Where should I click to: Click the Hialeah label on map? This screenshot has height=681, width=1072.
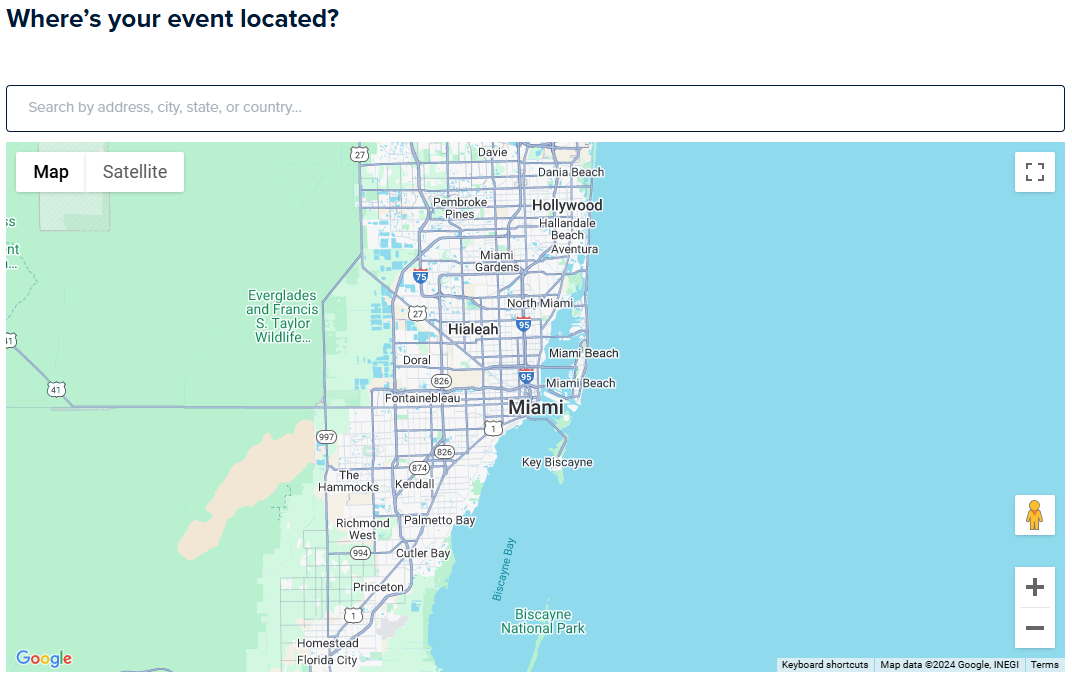point(473,329)
